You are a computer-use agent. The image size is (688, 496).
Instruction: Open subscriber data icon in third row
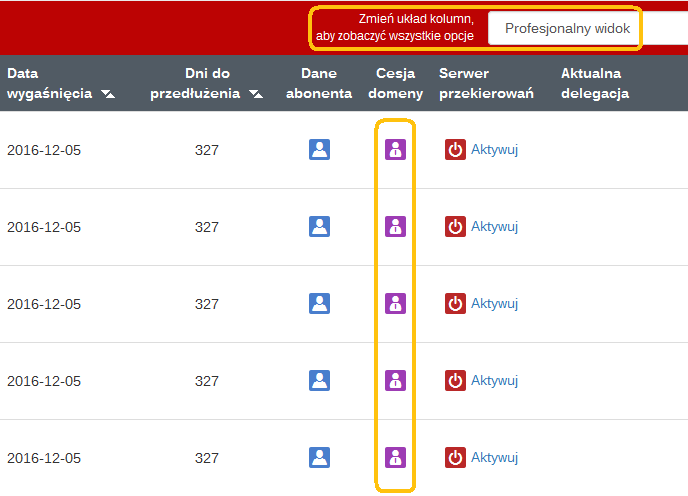coord(319,303)
